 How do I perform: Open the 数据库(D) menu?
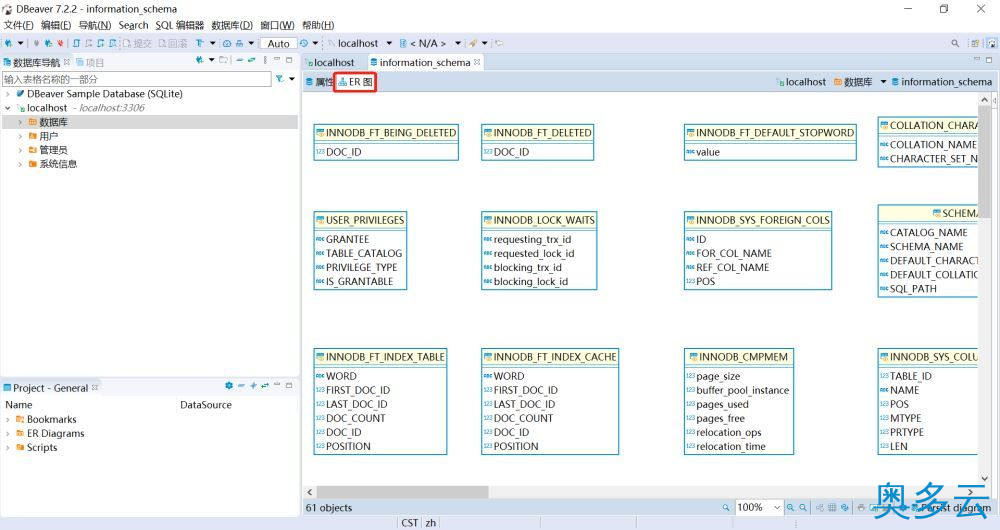pyautogui.click(x=232, y=25)
